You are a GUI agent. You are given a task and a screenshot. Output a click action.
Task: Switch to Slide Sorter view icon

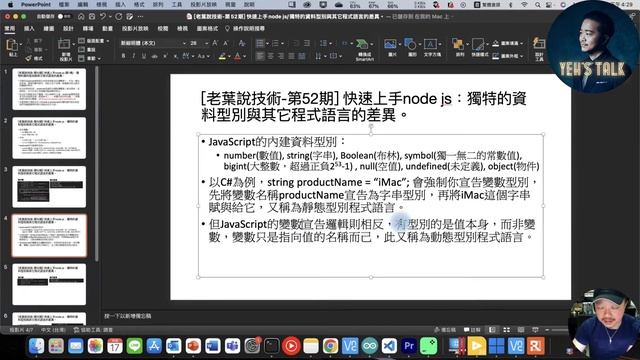click(507, 330)
